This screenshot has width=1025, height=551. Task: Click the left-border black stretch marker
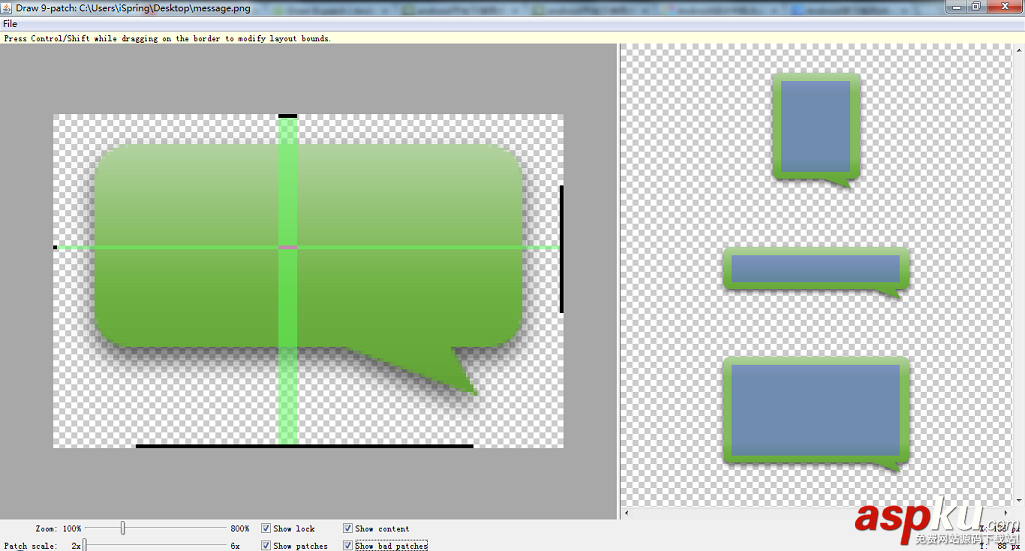click(55, 247)
